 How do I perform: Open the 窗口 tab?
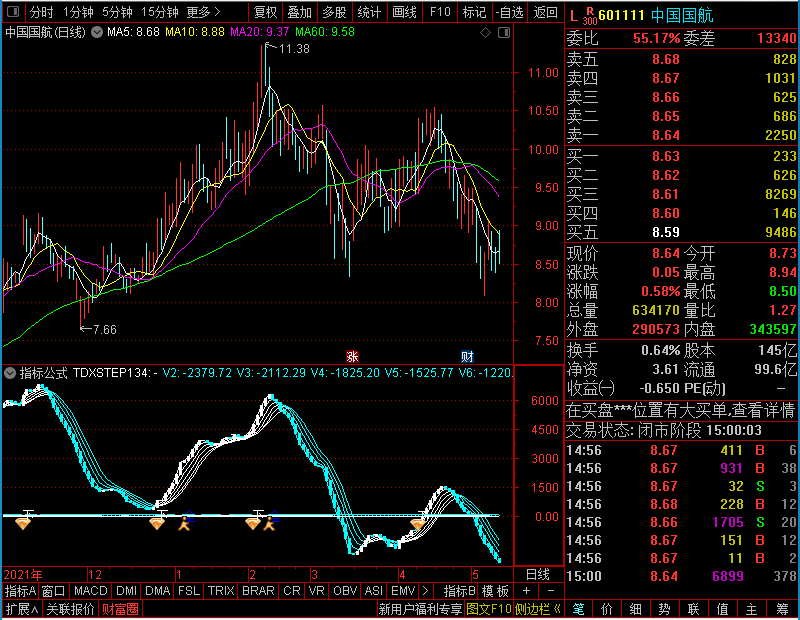54,591
